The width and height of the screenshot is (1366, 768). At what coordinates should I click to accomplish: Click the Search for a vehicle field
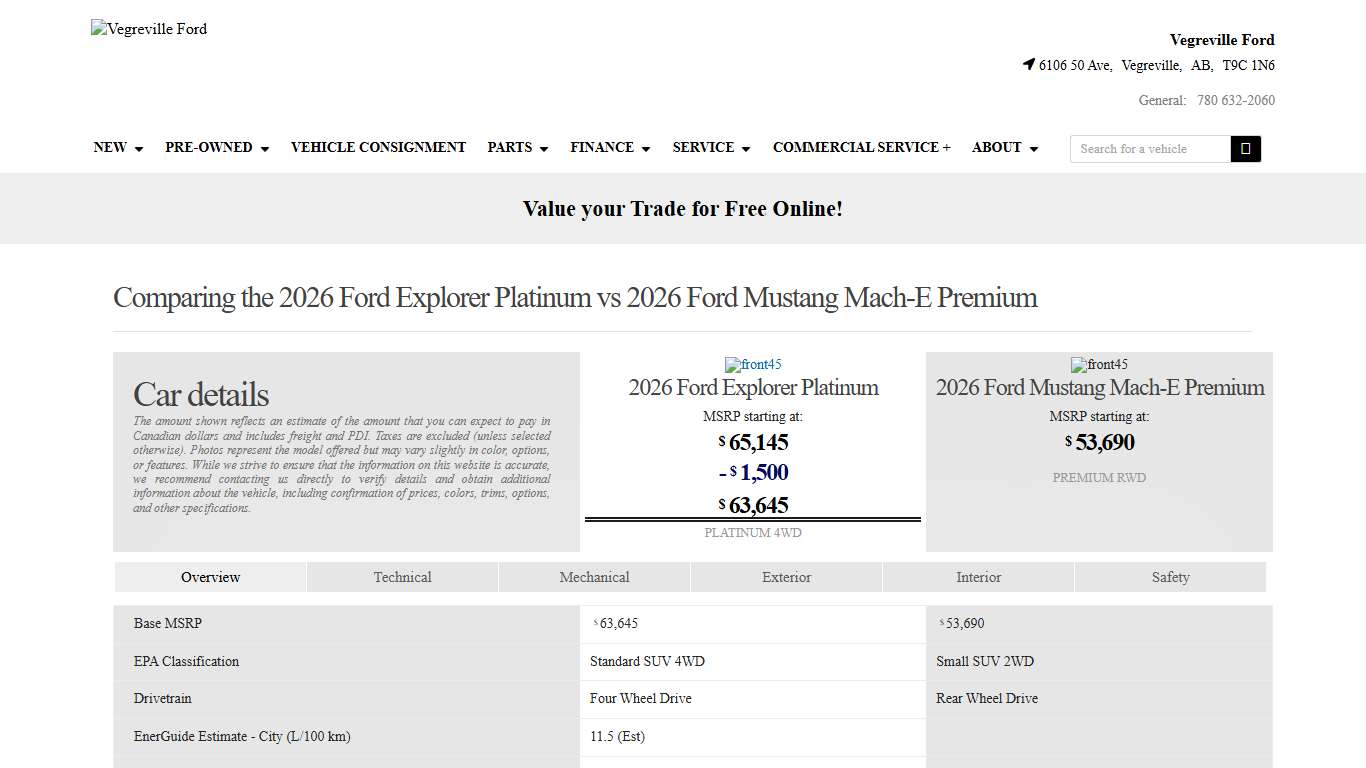pos(1148,148)
